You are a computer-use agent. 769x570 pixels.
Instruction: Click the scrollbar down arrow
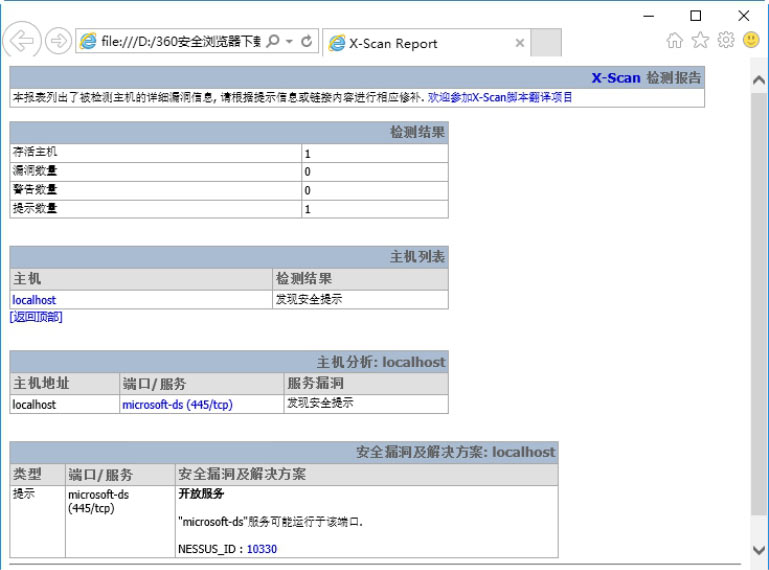point(759,550)
